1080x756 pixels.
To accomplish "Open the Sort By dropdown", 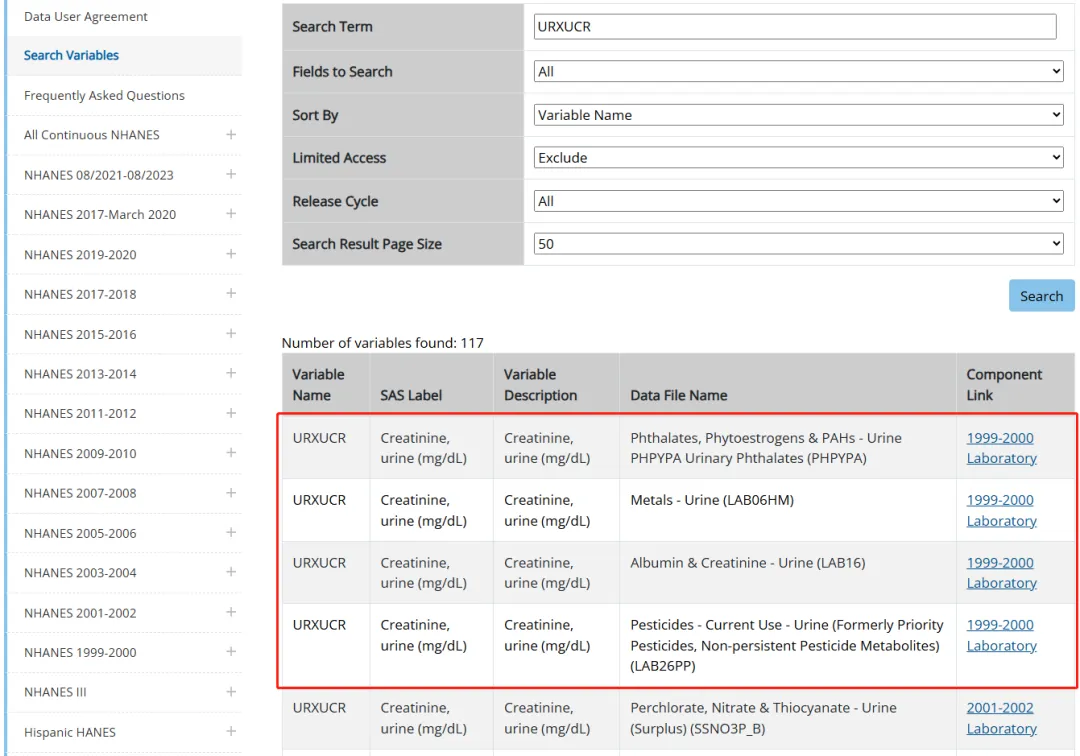I will click(x=798, y=115).
